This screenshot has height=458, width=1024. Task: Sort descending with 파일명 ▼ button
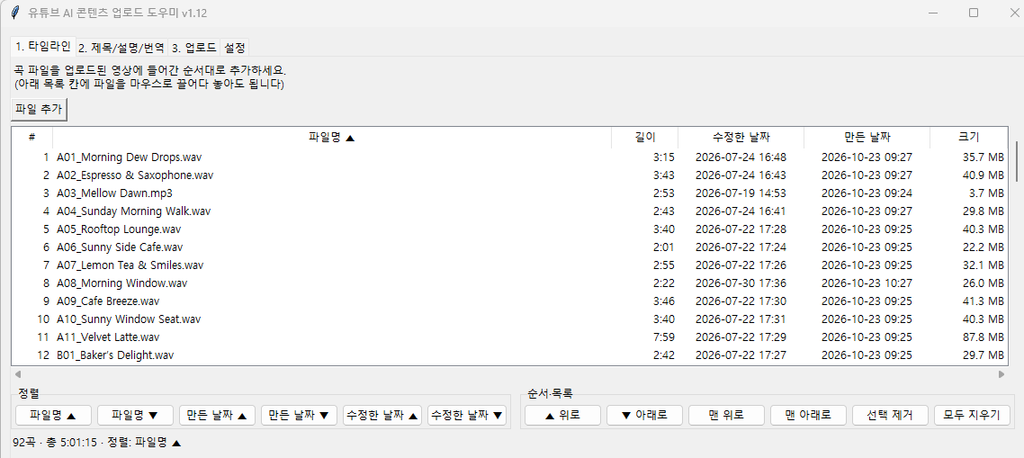pos(135,415)
